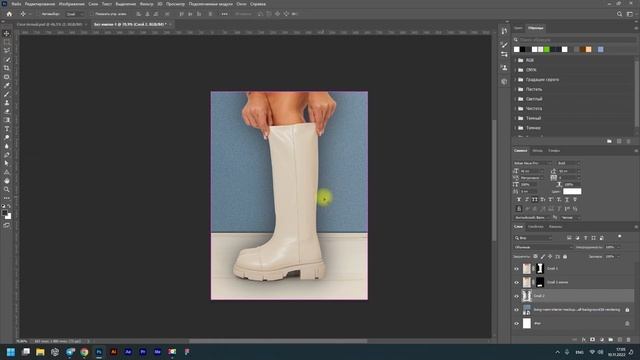Select the Clone Stamp tool
Viewport: 640px width, 360px height.
coord(7,103)
